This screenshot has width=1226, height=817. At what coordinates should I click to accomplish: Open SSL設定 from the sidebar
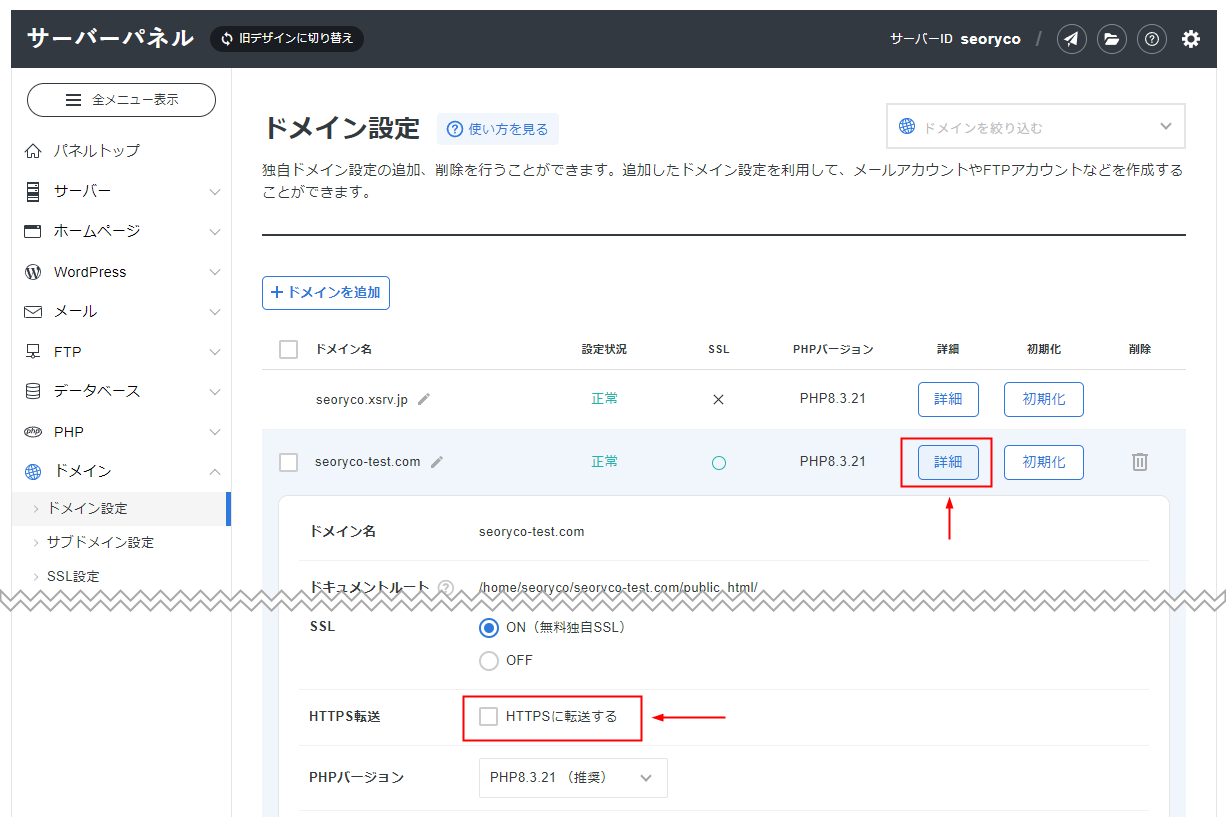[71, 576]
